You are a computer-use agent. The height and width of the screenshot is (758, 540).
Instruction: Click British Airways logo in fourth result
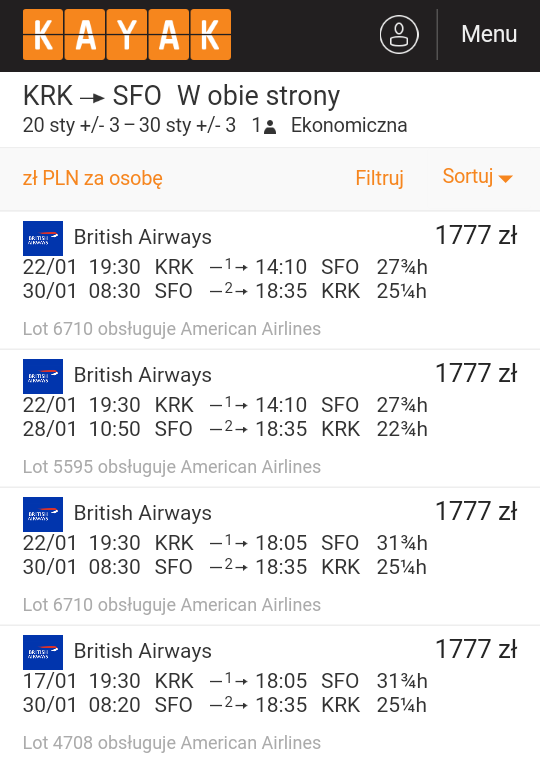click(x=43, y=653)
